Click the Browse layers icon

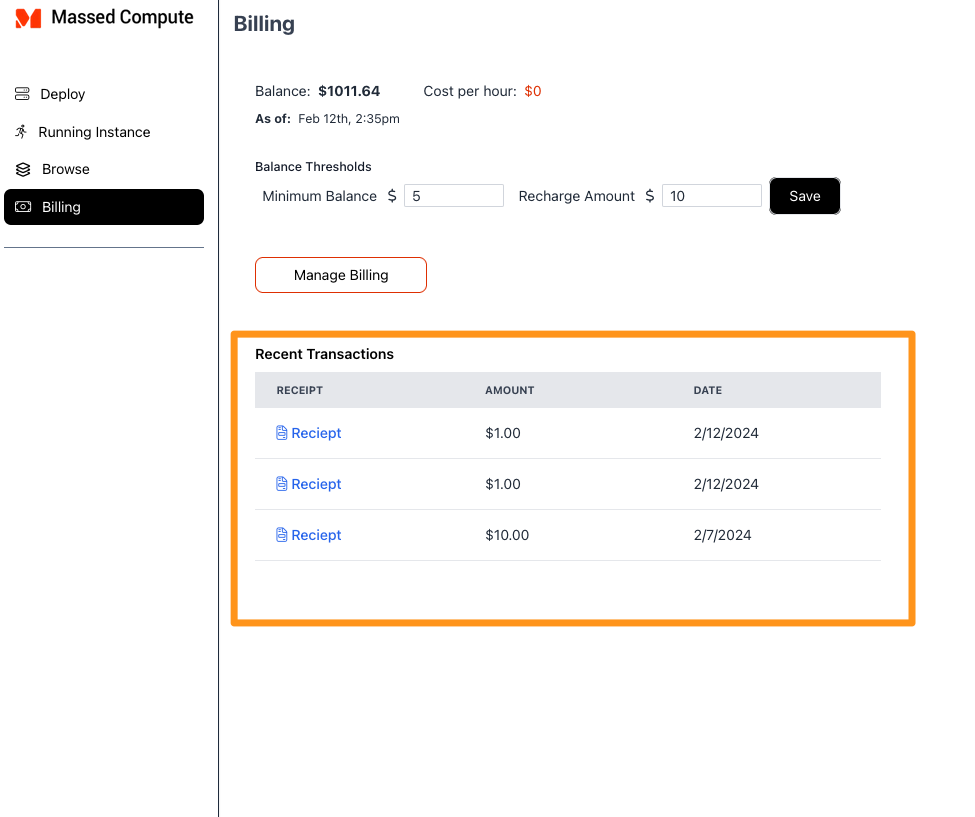23,169
